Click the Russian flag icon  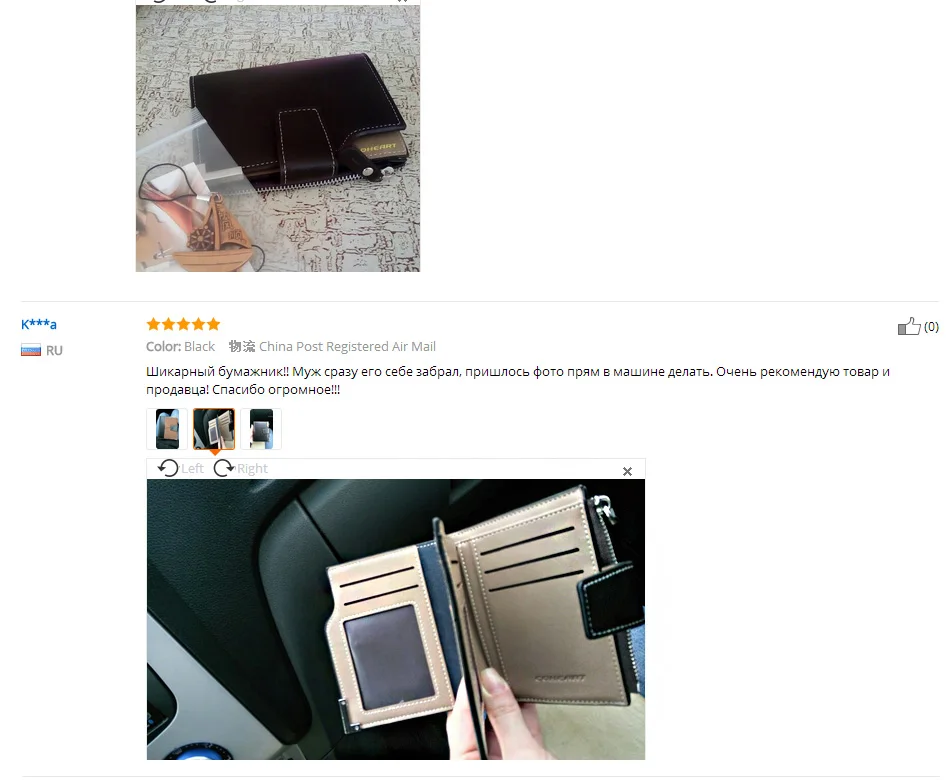(31, 350)
